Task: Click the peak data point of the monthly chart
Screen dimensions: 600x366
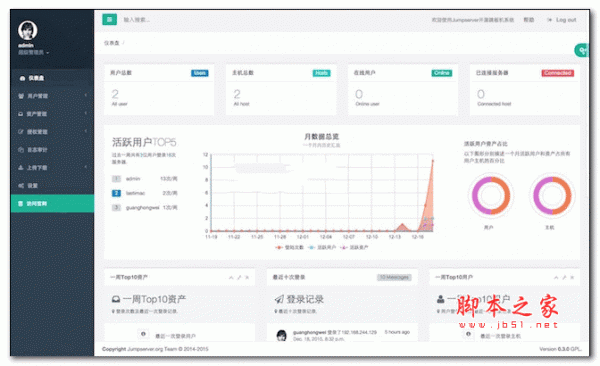Action: [x=433, y=161]
